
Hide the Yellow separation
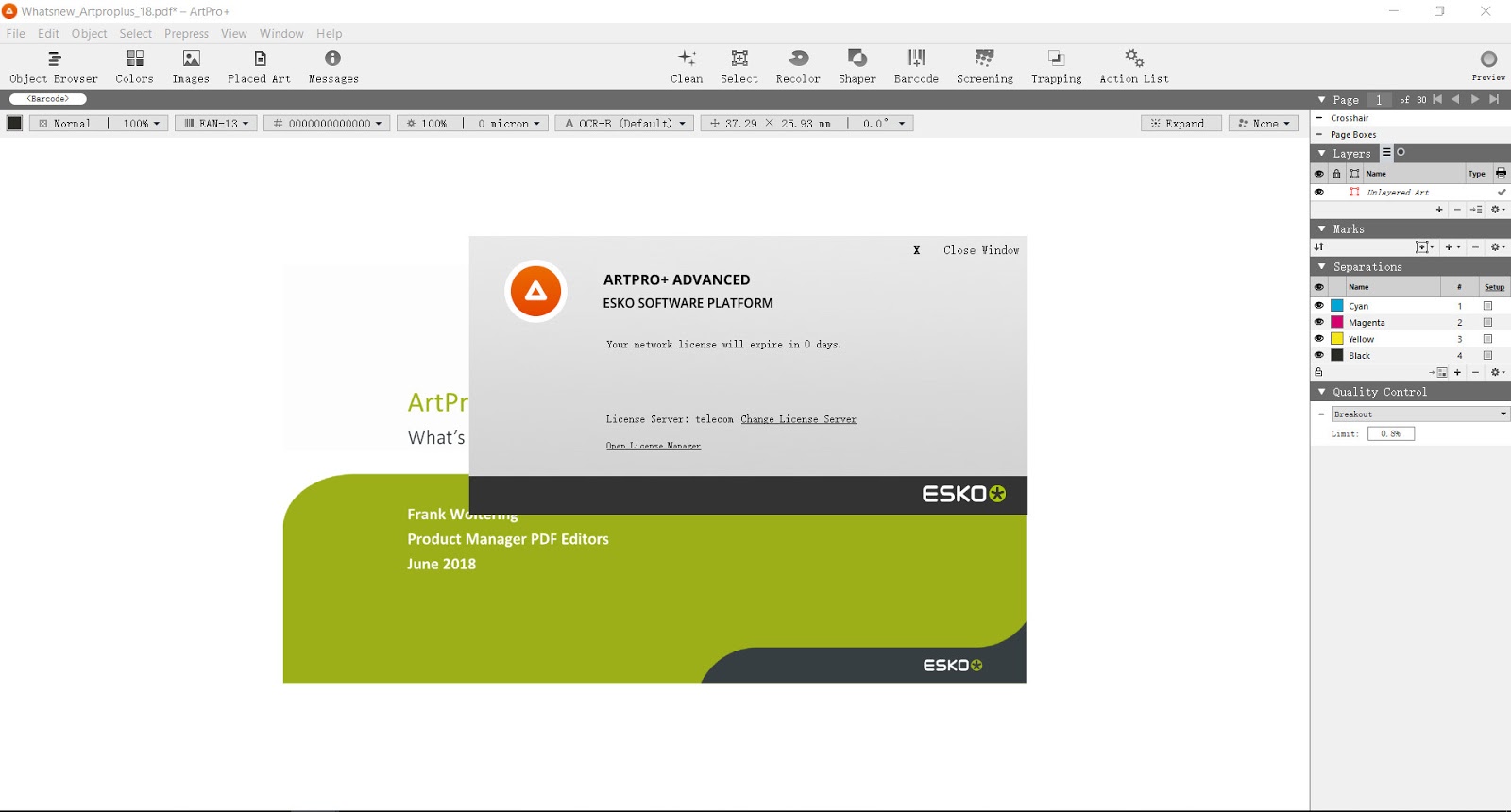[x=1319, y=338]
